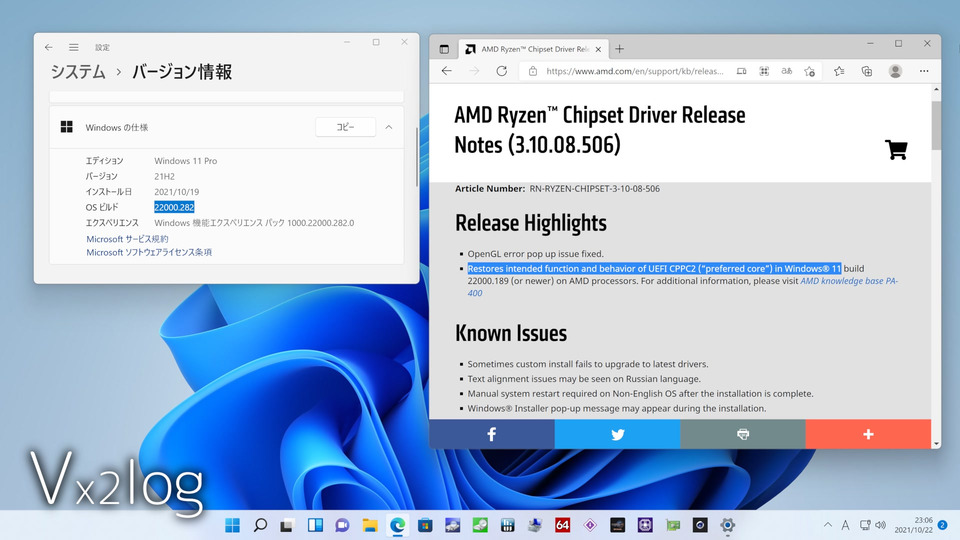This screenshot has height=540, width=960.
Task: Open Microsoft ソフトウェアライセンス条項 link
Action: tap(149, 252)
